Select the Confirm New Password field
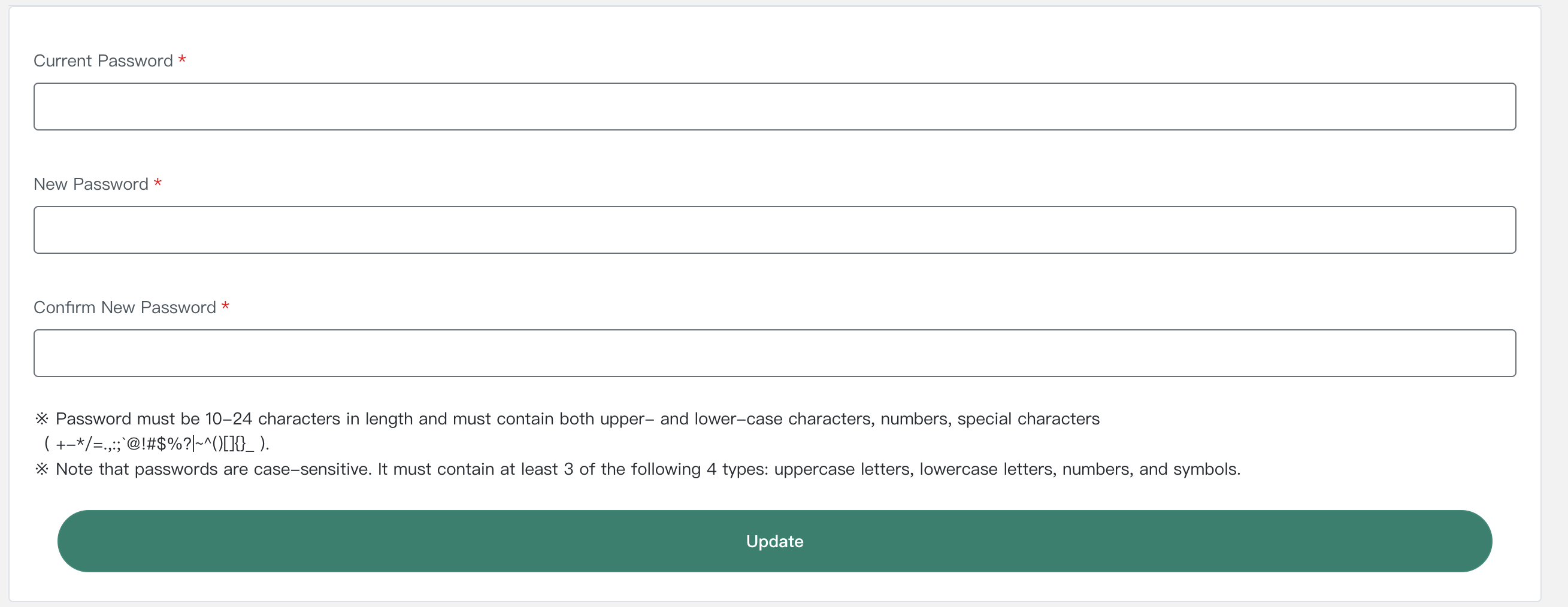The width and height of the screenshot is (1568, 607). (774, 353)
